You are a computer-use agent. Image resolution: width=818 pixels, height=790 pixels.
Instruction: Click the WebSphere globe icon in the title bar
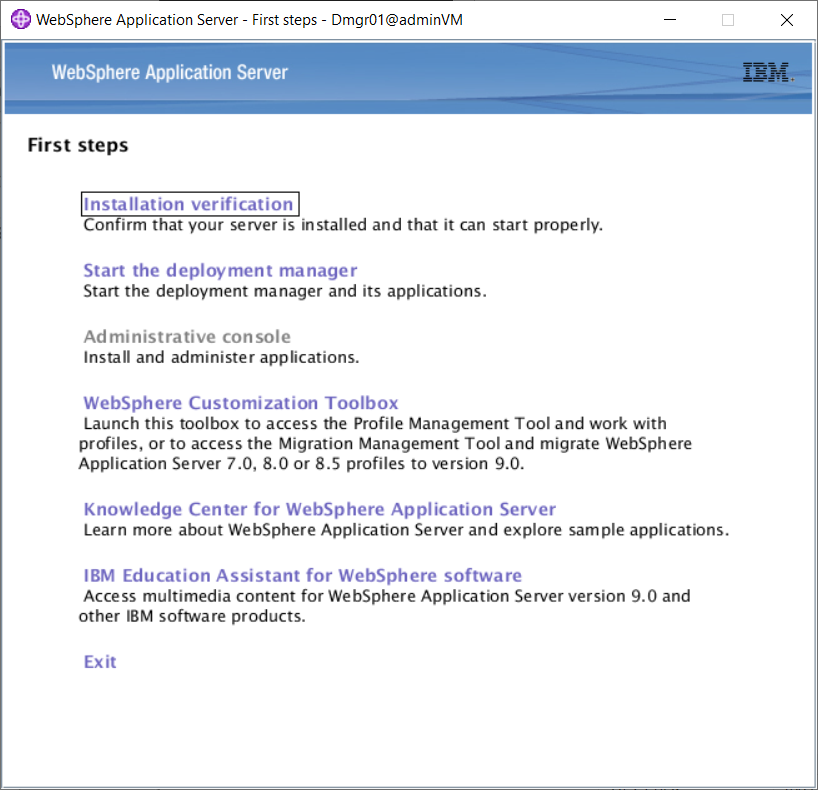coord(20,20)
